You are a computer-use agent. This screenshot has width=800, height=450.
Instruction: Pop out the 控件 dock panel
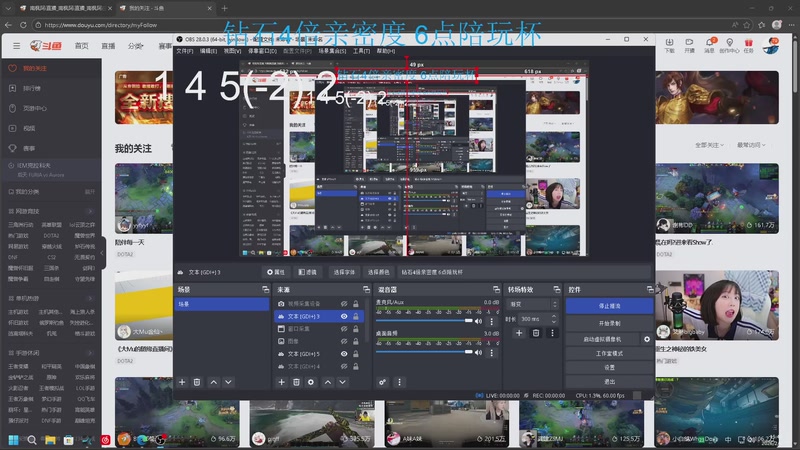pyautogui.click(x=649, y=289)
